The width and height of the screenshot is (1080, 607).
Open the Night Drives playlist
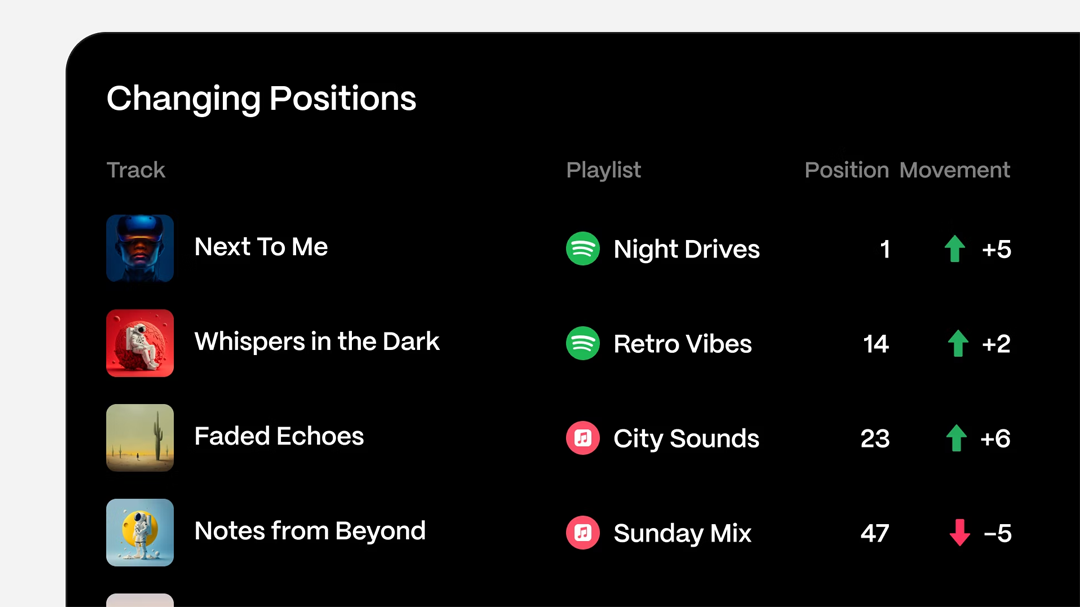point(686,249)
